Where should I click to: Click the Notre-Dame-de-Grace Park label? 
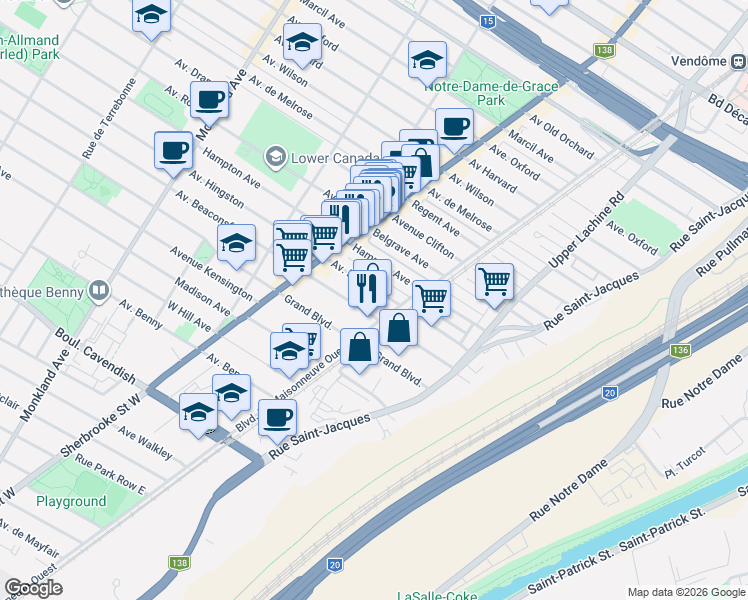coord(491,93)
